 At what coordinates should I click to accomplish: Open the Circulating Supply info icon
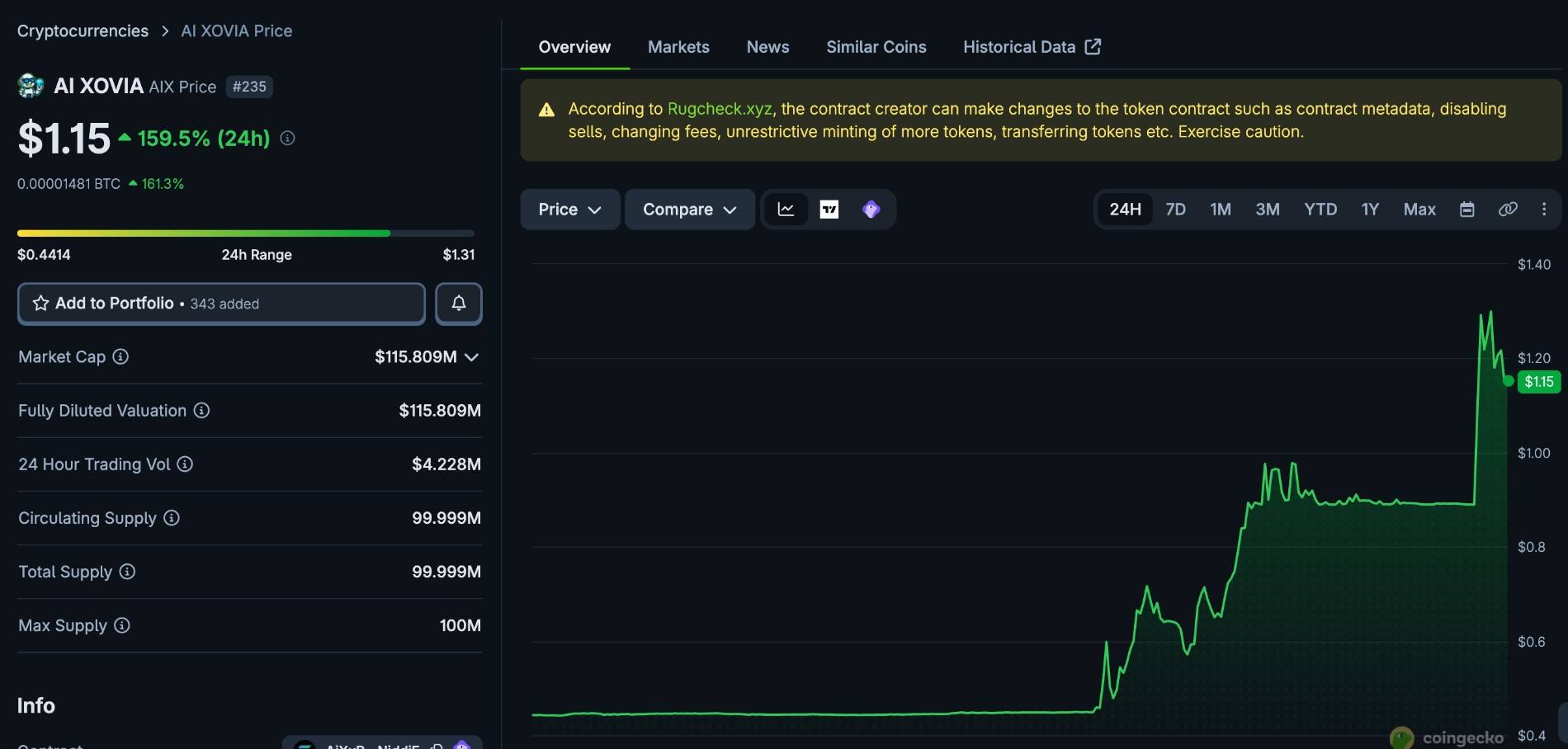point(171,517)
